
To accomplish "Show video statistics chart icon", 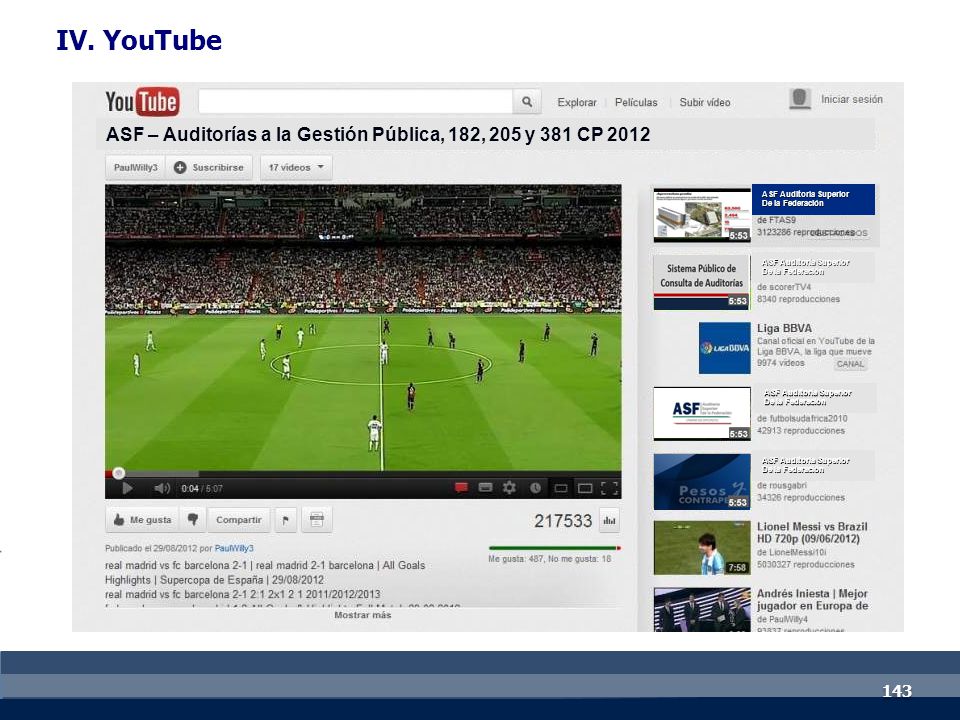I will click(609, 520).
